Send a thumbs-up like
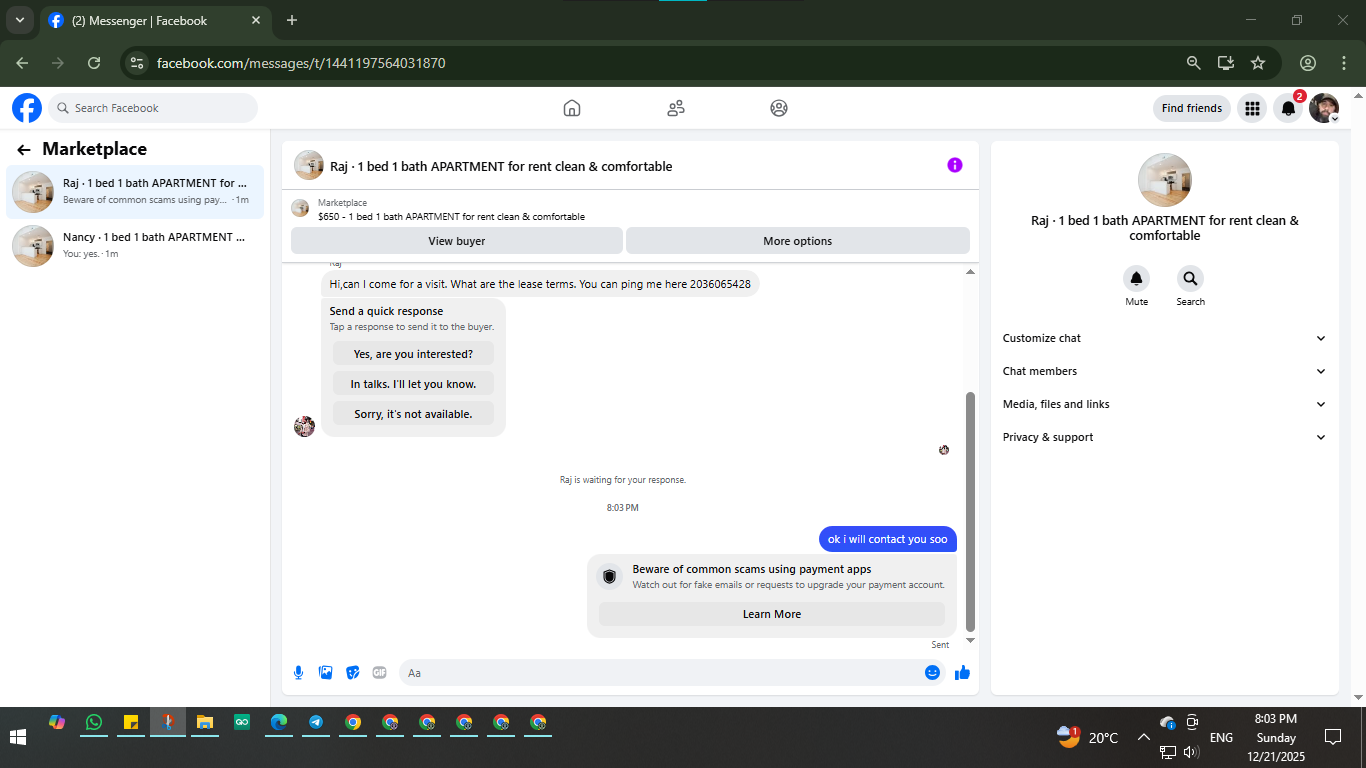This screenshot has height=768, width=1366. click(x=962, y=673)
